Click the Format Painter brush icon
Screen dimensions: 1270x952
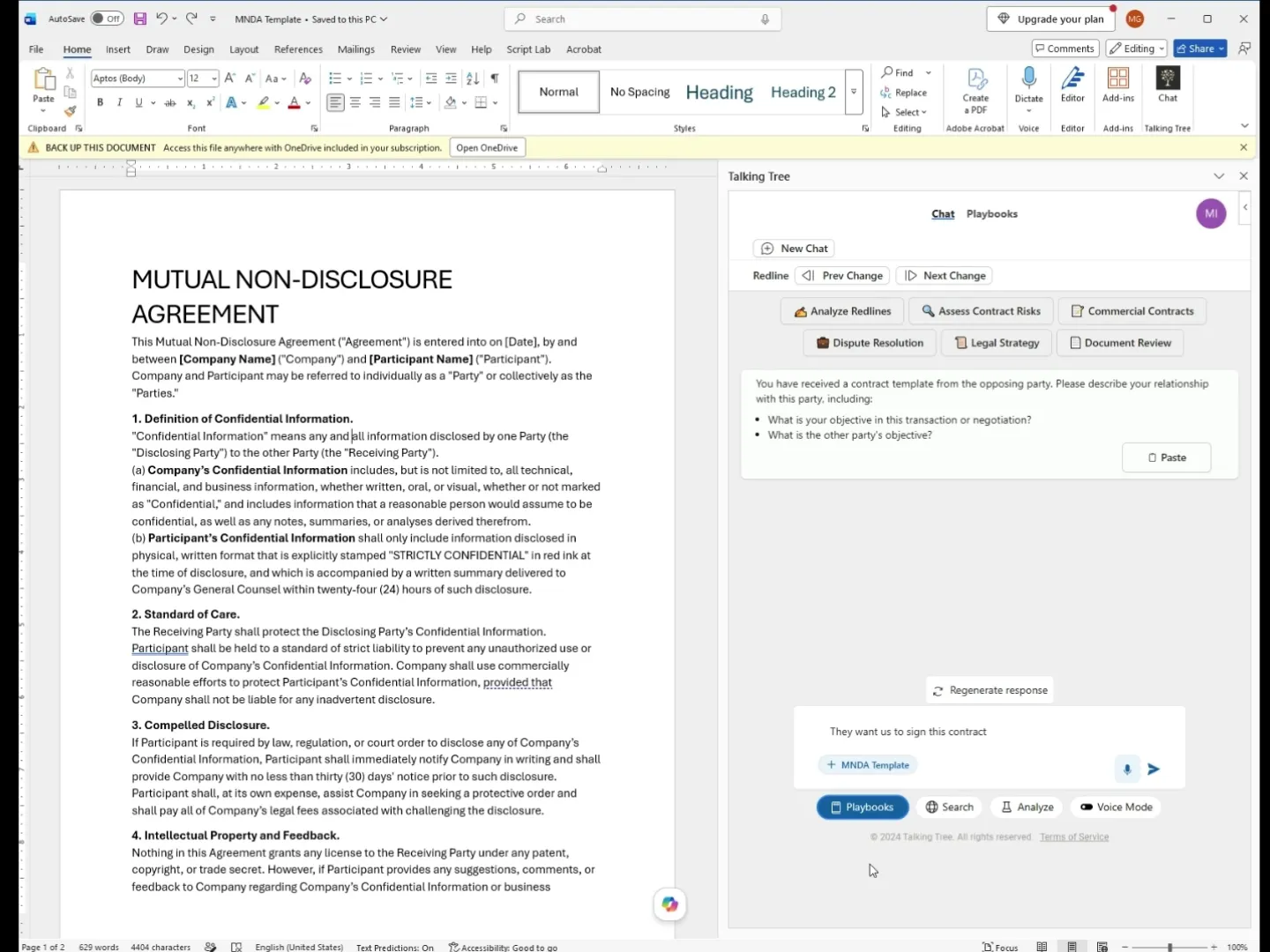tap(70, 111)
